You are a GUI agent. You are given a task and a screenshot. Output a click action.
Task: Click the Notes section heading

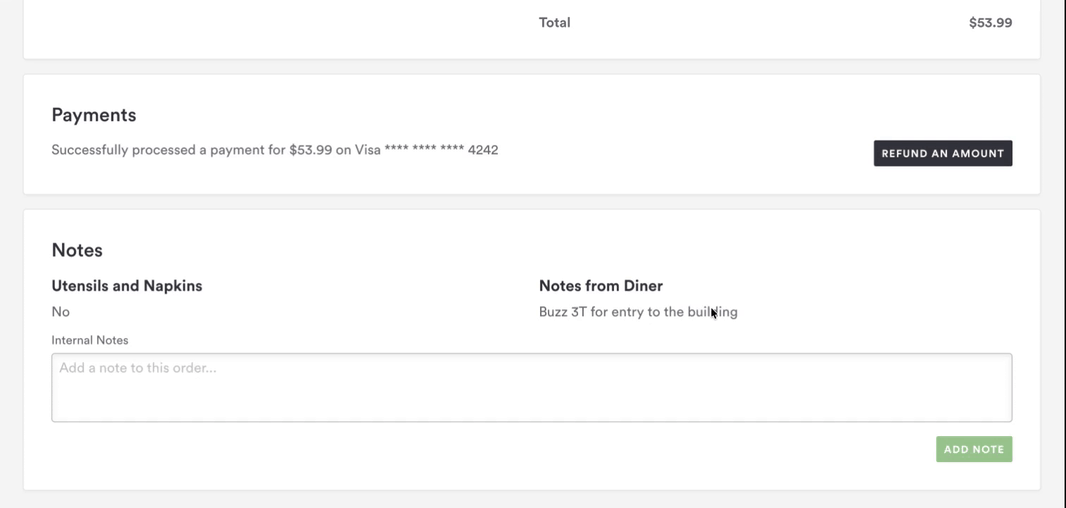click(x=77, y=250)
